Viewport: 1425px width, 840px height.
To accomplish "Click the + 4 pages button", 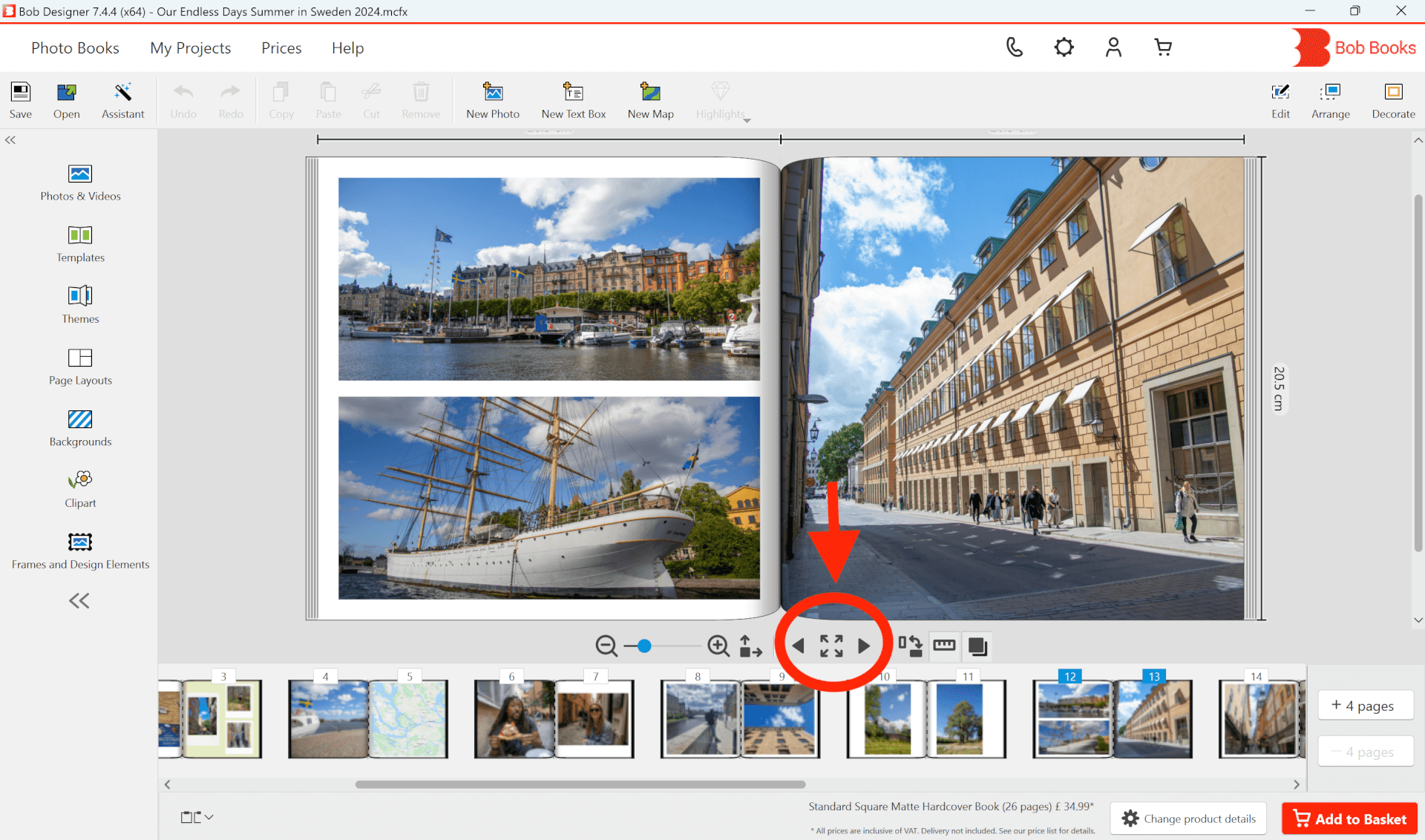I will coord(1365,706).
